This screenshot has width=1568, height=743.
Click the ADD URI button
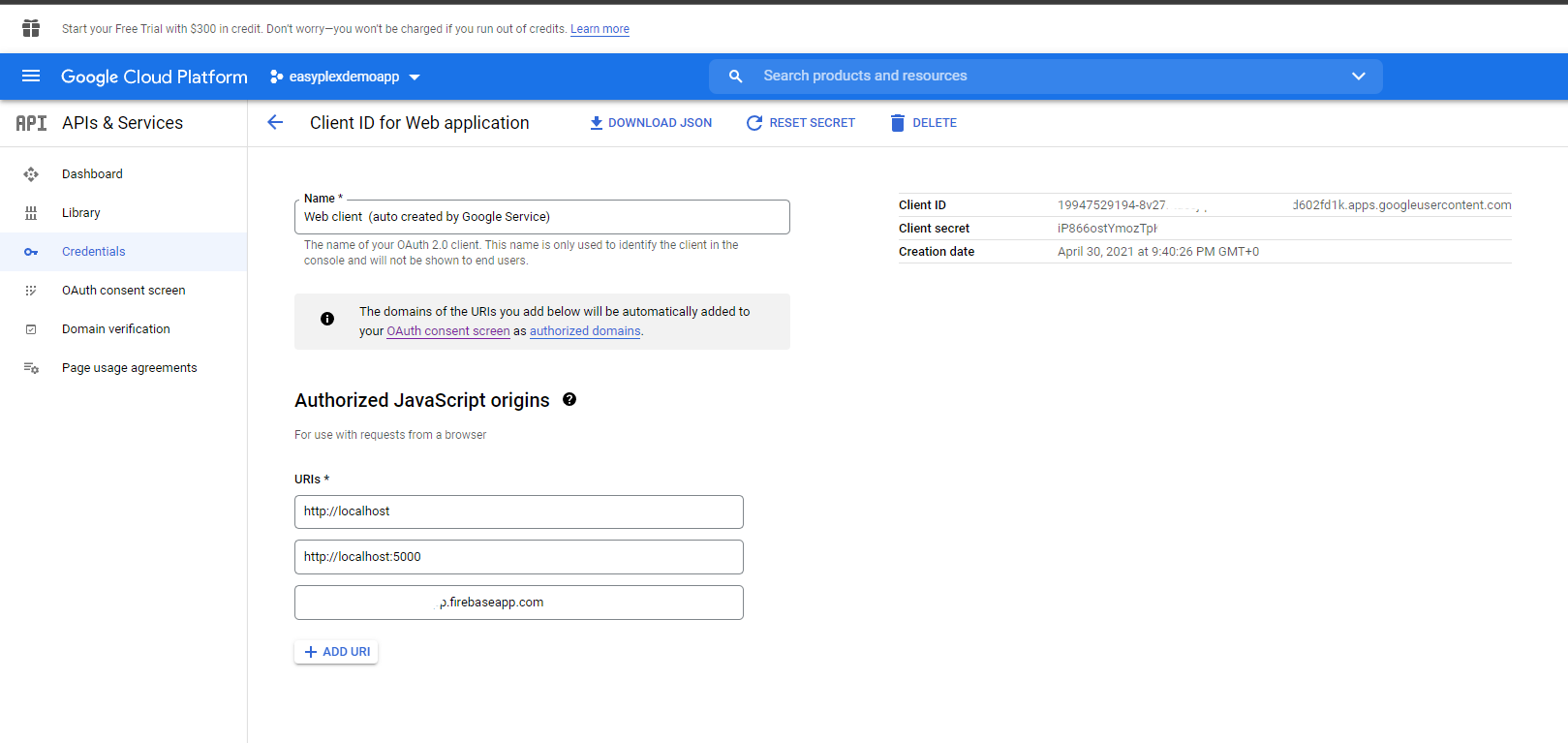(x=336, y=652)
